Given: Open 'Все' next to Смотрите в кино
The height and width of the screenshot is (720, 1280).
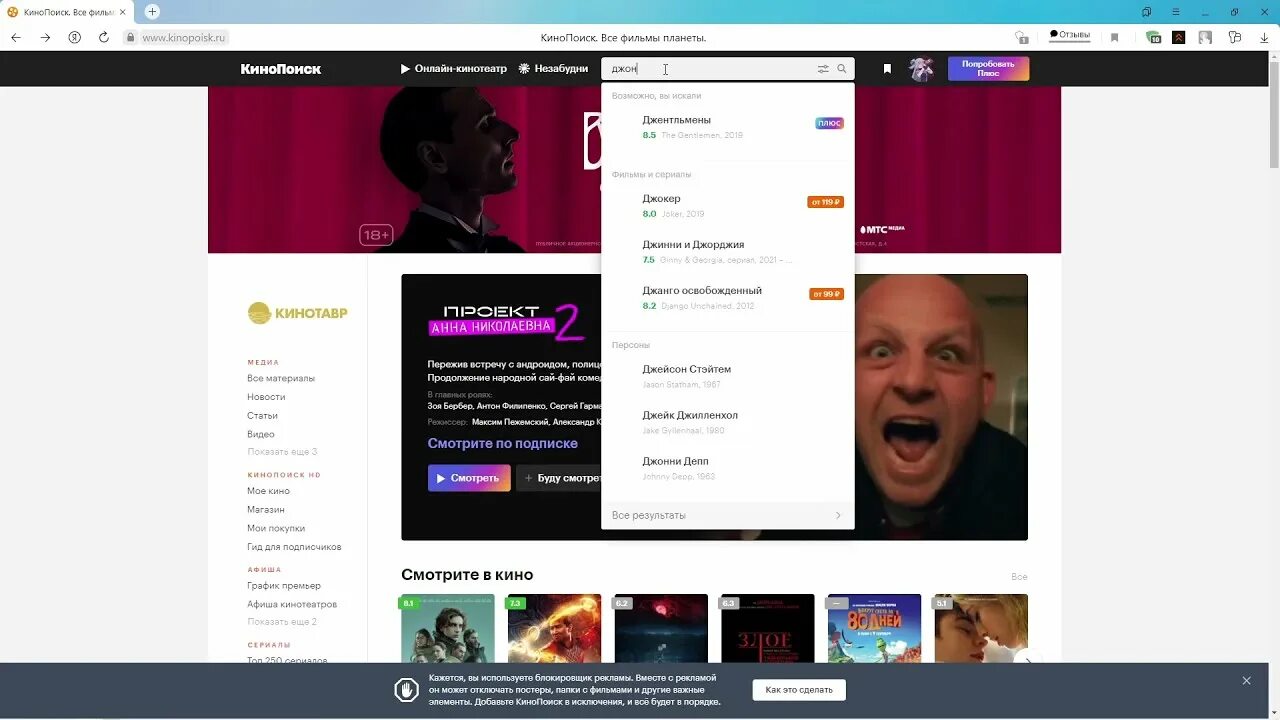Looking at the screenshot, I should [x=1019, y=577].
